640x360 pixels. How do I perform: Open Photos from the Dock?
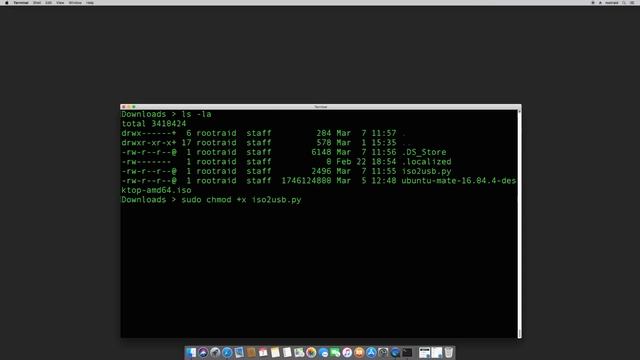[311, 352]
